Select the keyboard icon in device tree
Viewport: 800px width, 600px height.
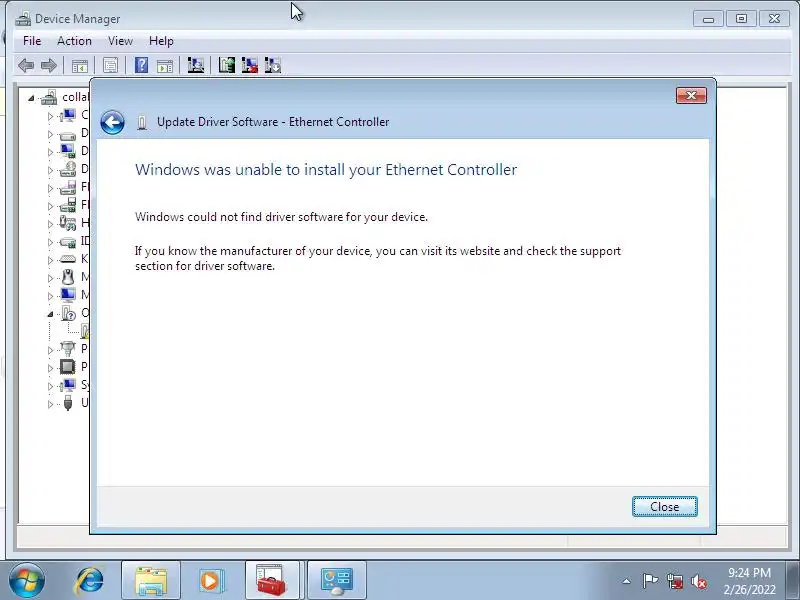(68, 259)
